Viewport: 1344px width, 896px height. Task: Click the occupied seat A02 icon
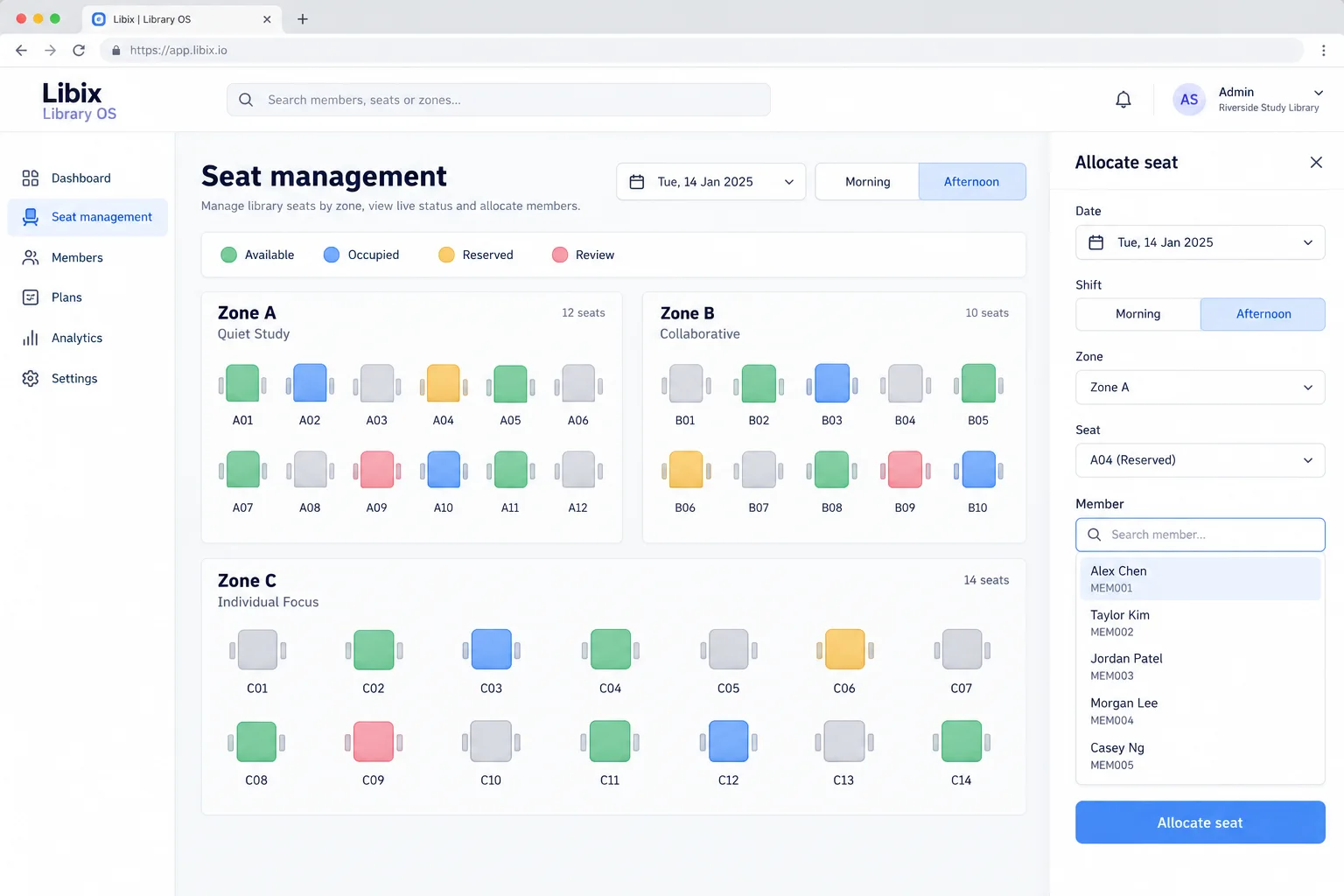click(x=310, y=383)
